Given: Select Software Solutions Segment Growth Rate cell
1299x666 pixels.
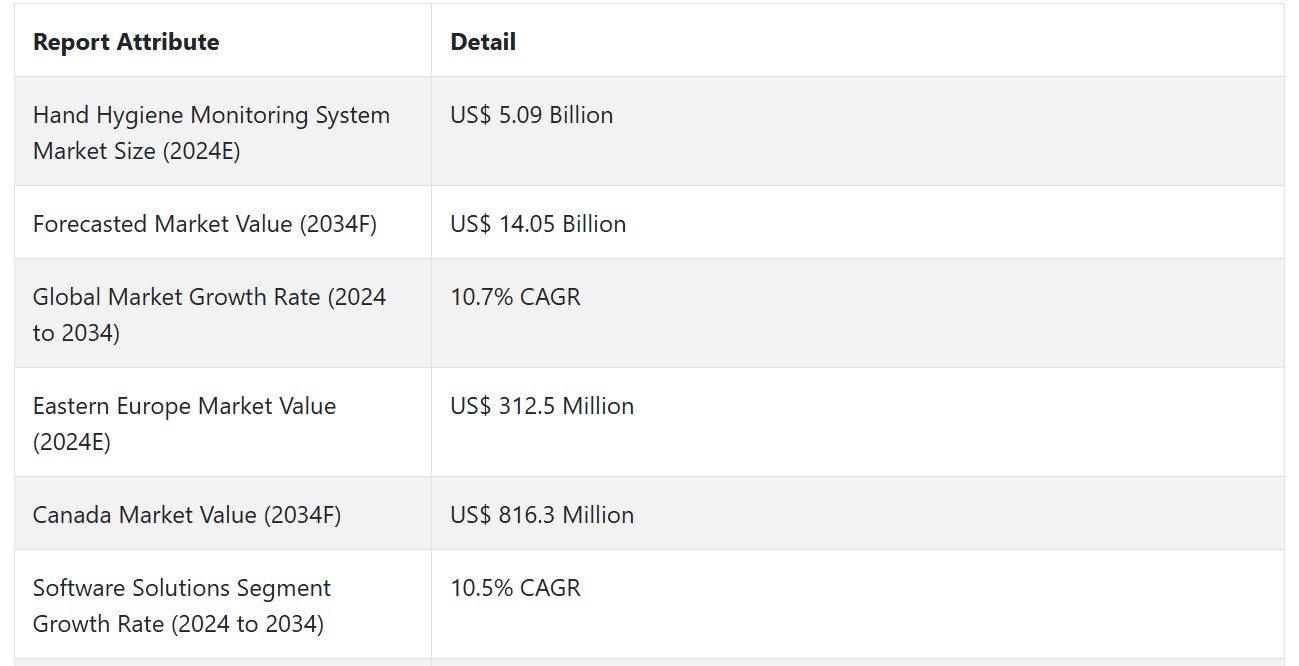Looking at the screenshot, I should click(x=223, y=605).
